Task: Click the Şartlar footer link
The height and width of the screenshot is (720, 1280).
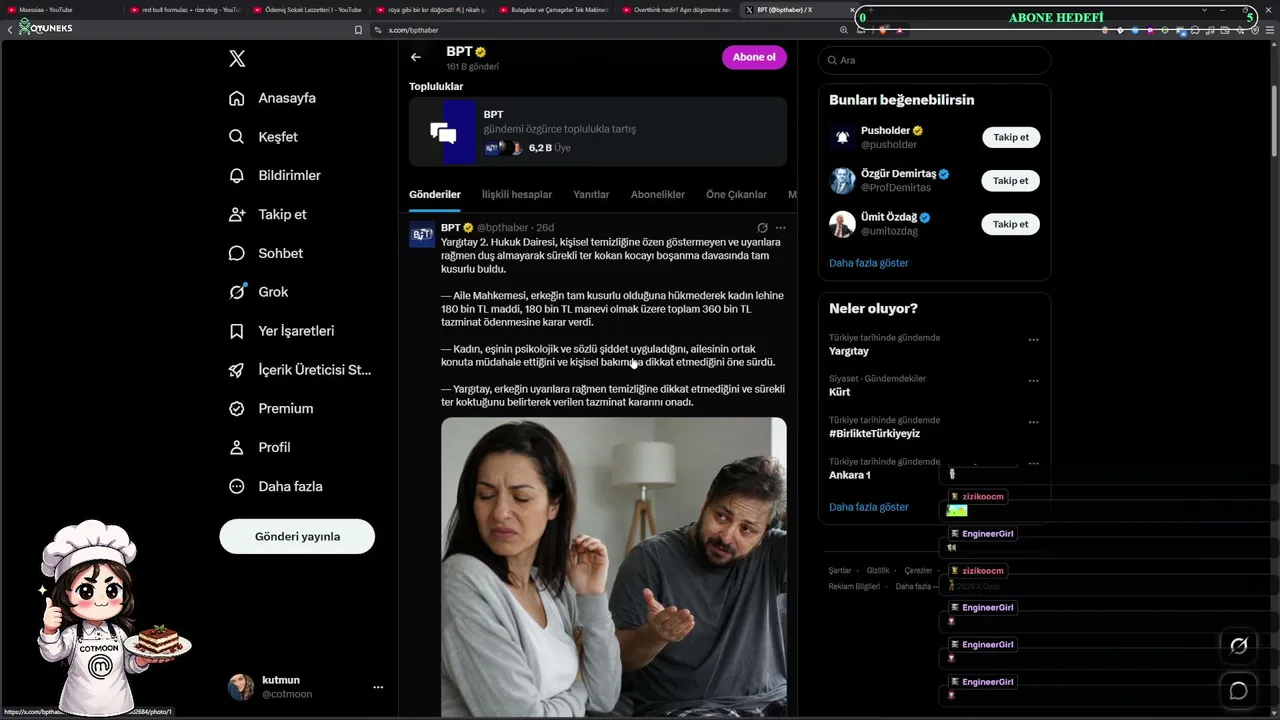Action: (x=840, y=570)
